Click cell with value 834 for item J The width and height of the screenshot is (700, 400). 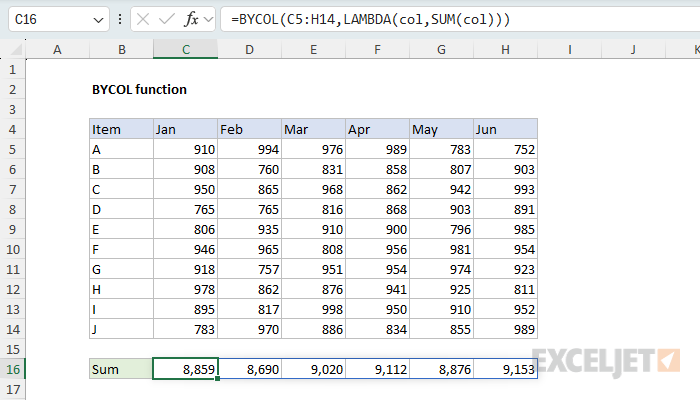(378, 329)
